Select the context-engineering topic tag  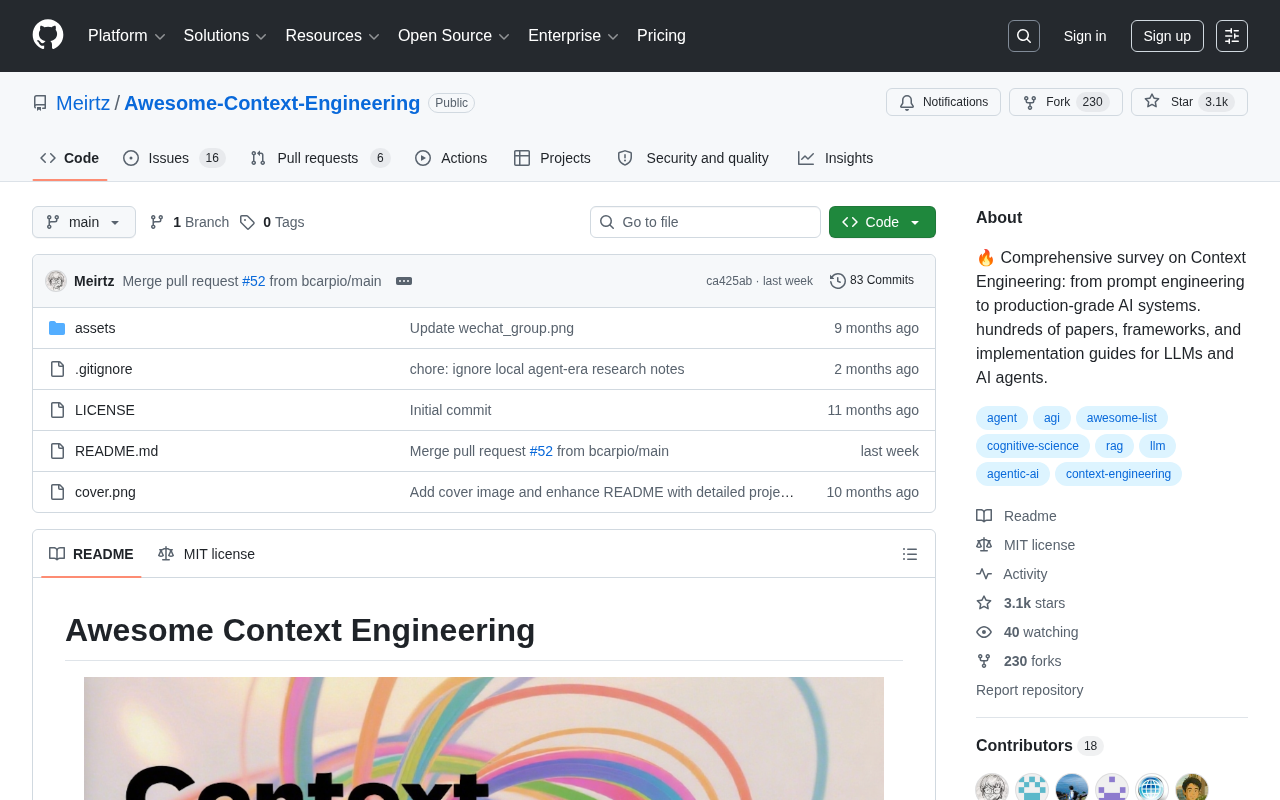point(1118,474)
